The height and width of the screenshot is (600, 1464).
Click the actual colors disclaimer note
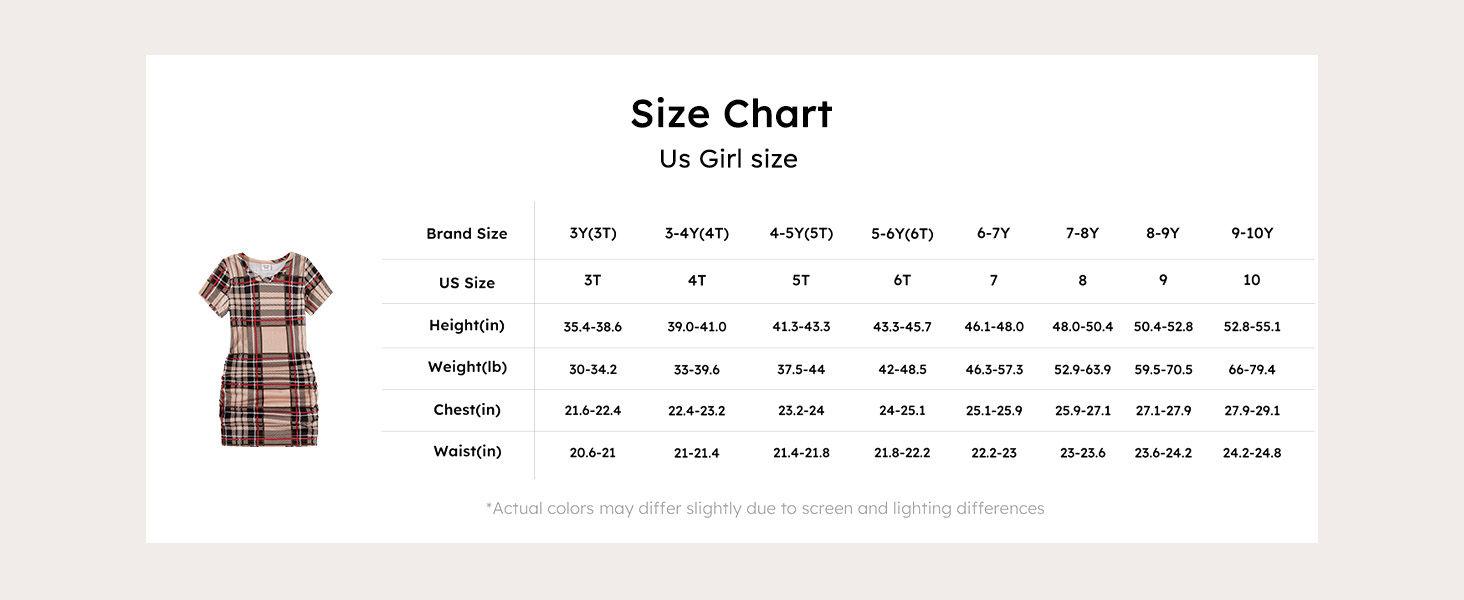tap(765, 509)
